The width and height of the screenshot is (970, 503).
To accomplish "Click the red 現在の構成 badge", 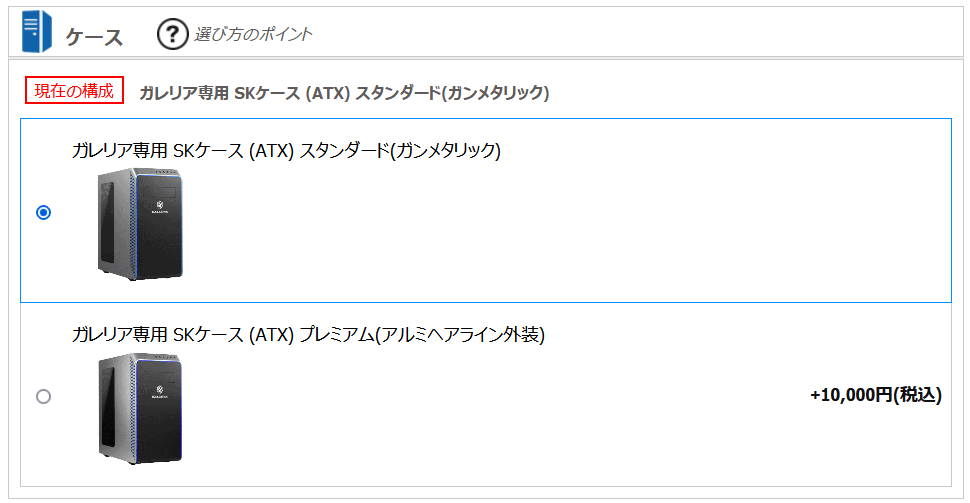I will 74,90.
